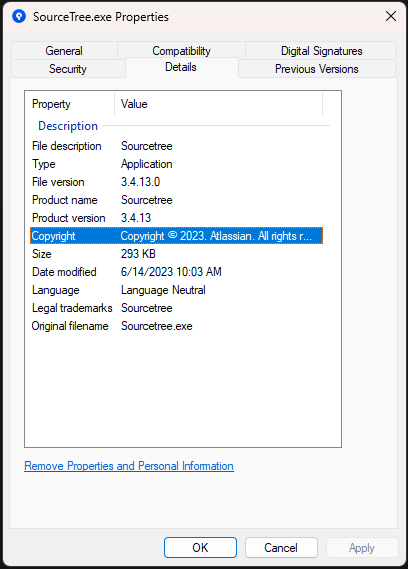Switch to the General tab
This screenshot has height=569, width=408.
(64, 51)
